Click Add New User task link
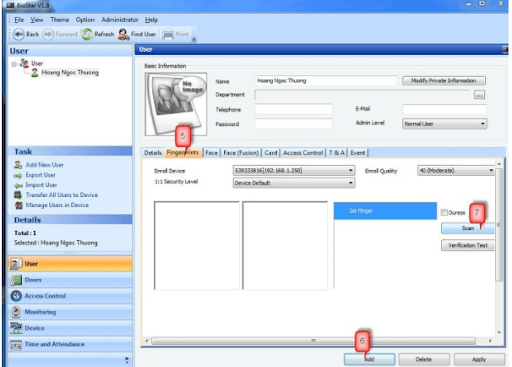 point(45,165)
